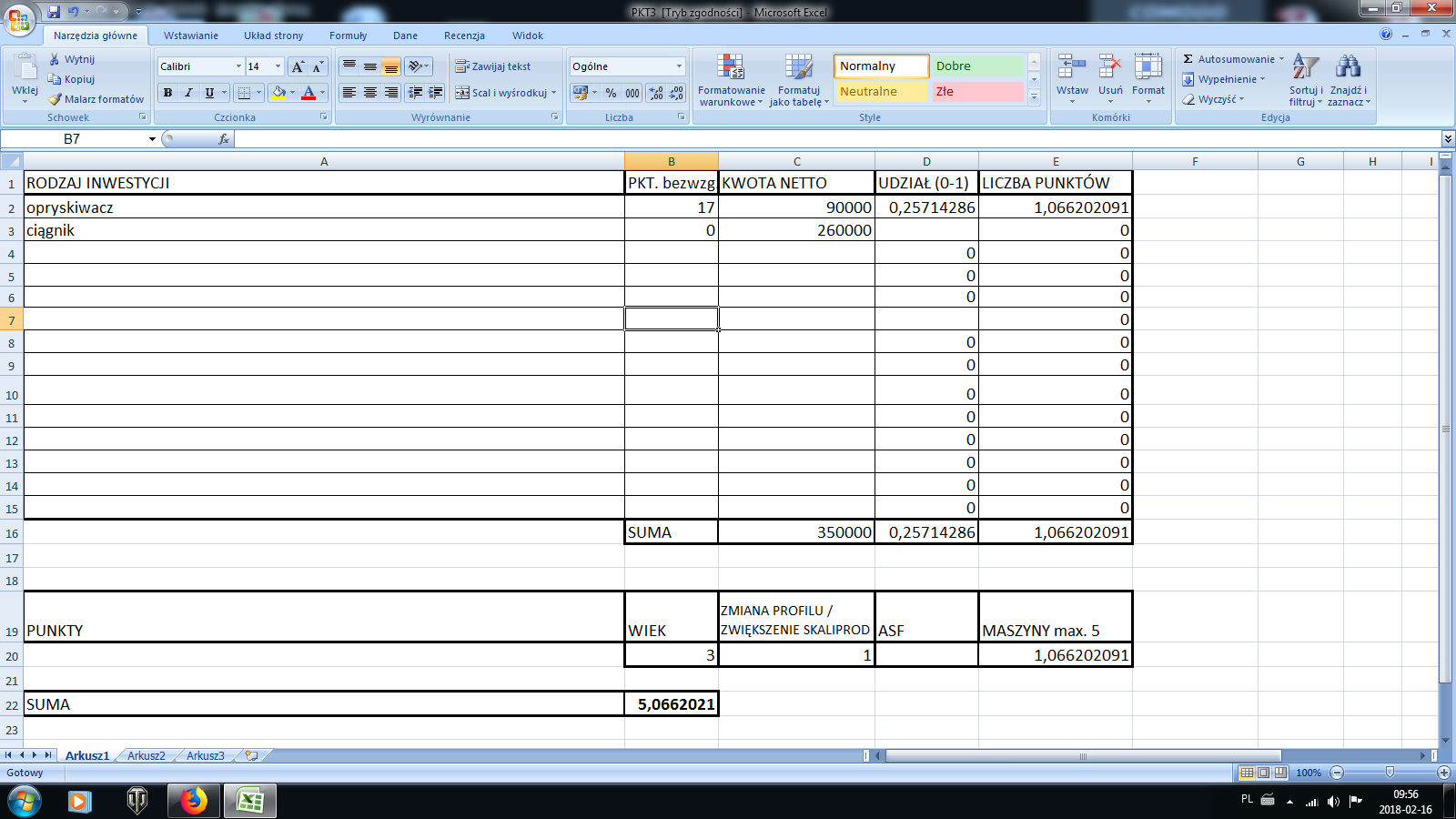Image resolution: width=1456 pixels, height=819 pixels.
Task: Open Firefox from the taskbar
Action: pyautogui.click(x=193, y=801)
